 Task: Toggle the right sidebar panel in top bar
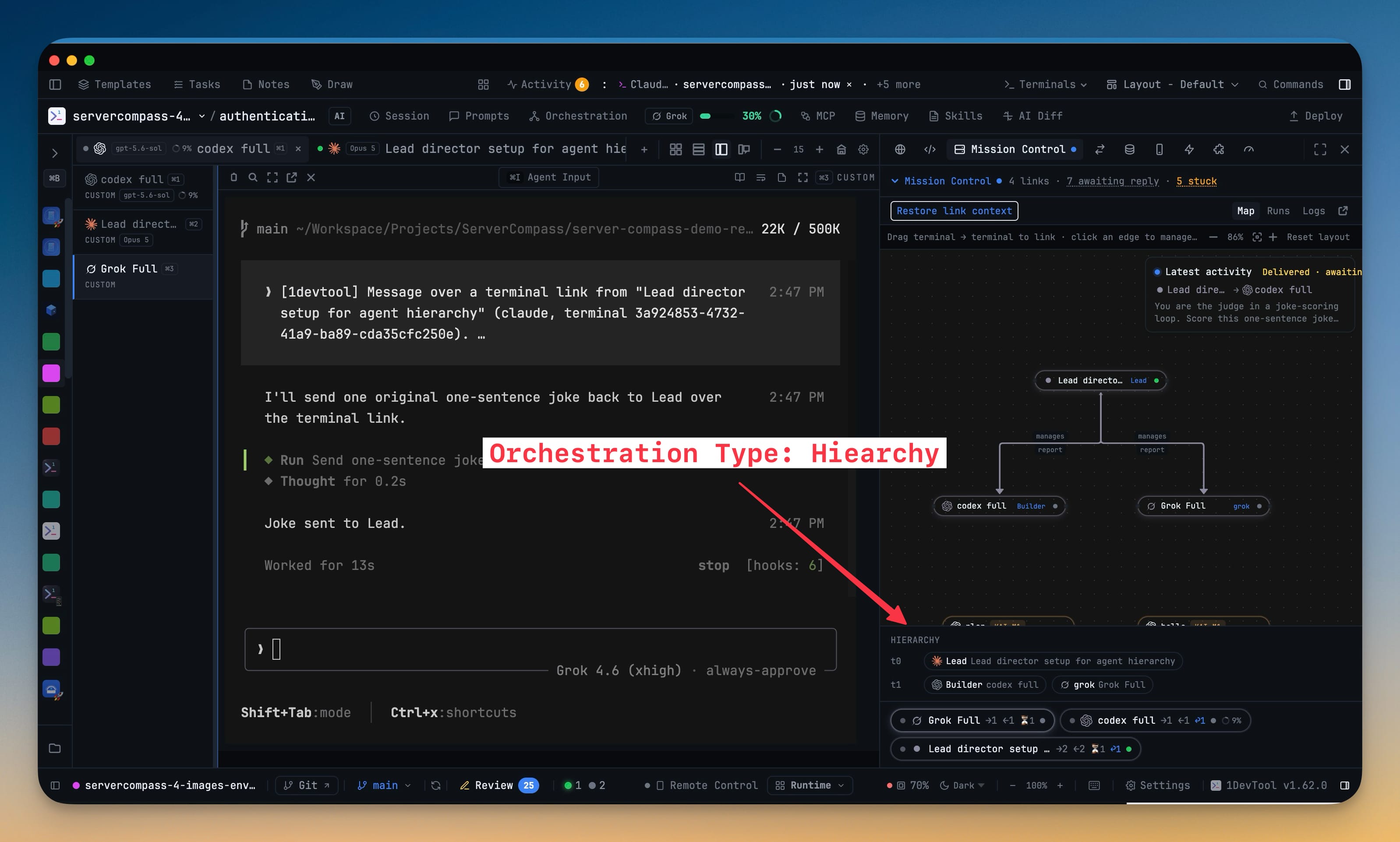tap(1344, 85)
